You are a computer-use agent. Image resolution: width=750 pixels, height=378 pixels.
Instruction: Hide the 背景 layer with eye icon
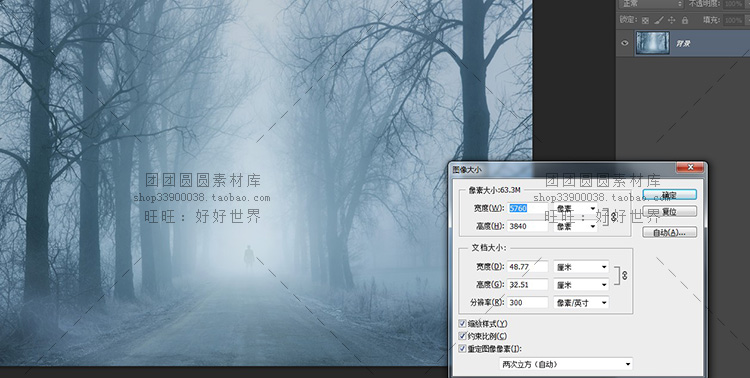625,43
